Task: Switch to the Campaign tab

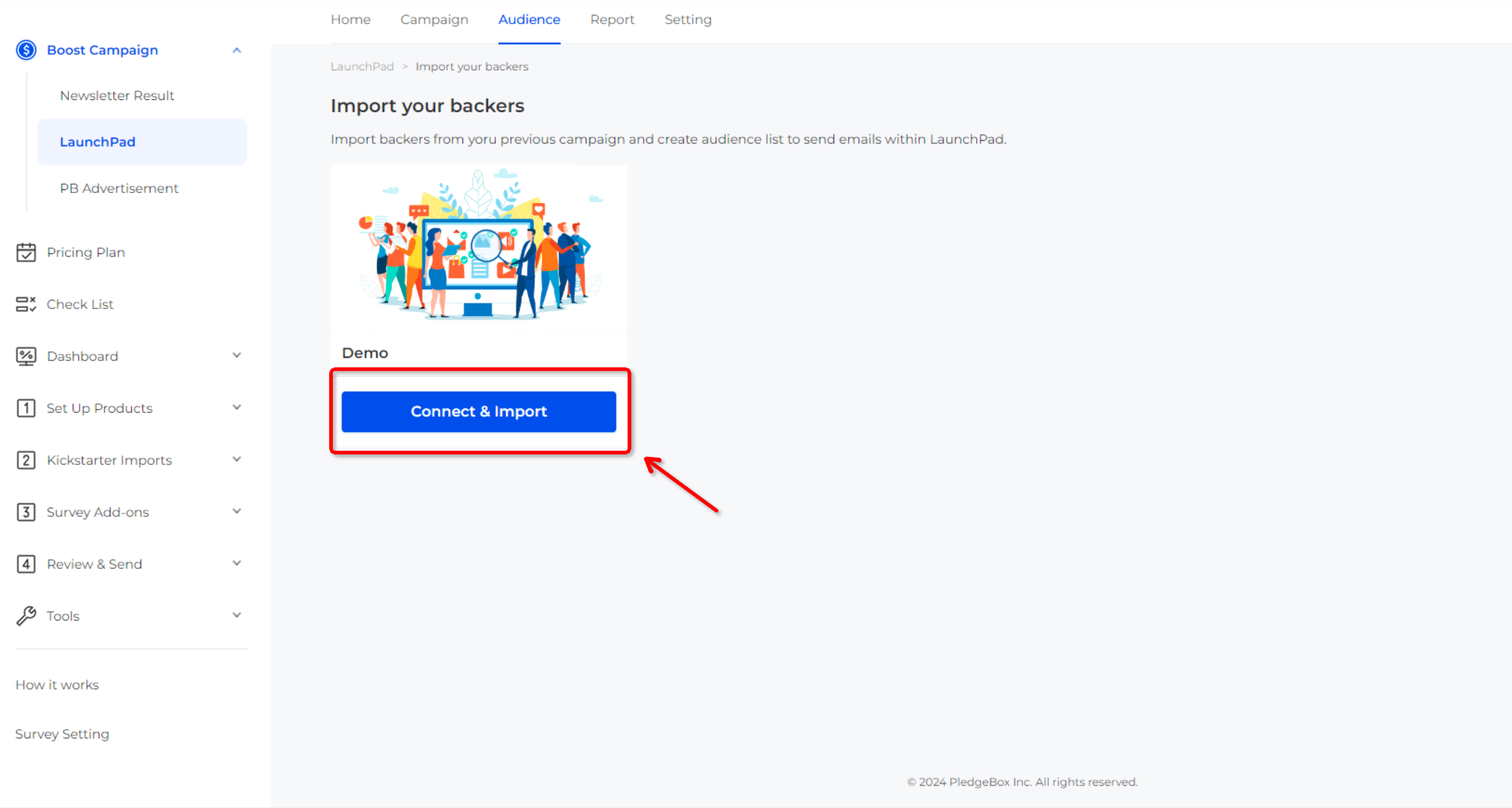Action: click(x=434, y=20)
